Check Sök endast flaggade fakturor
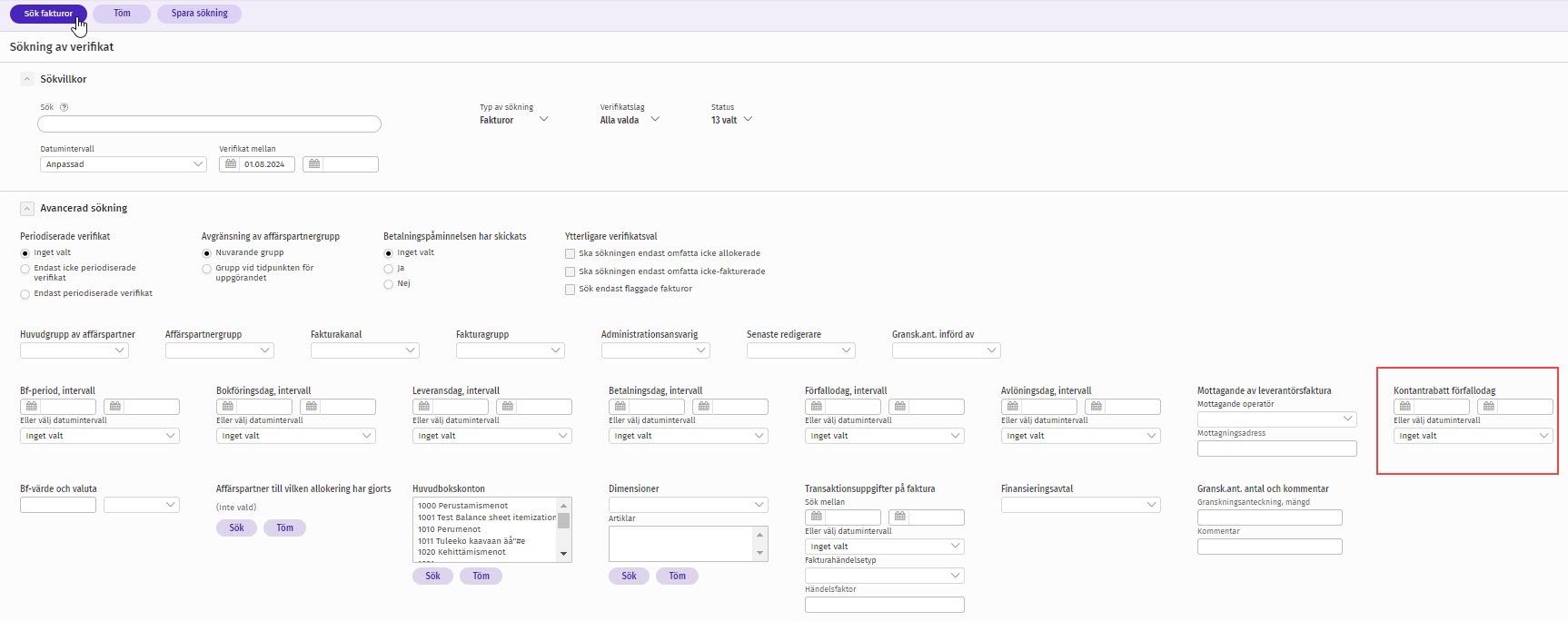 571,290
